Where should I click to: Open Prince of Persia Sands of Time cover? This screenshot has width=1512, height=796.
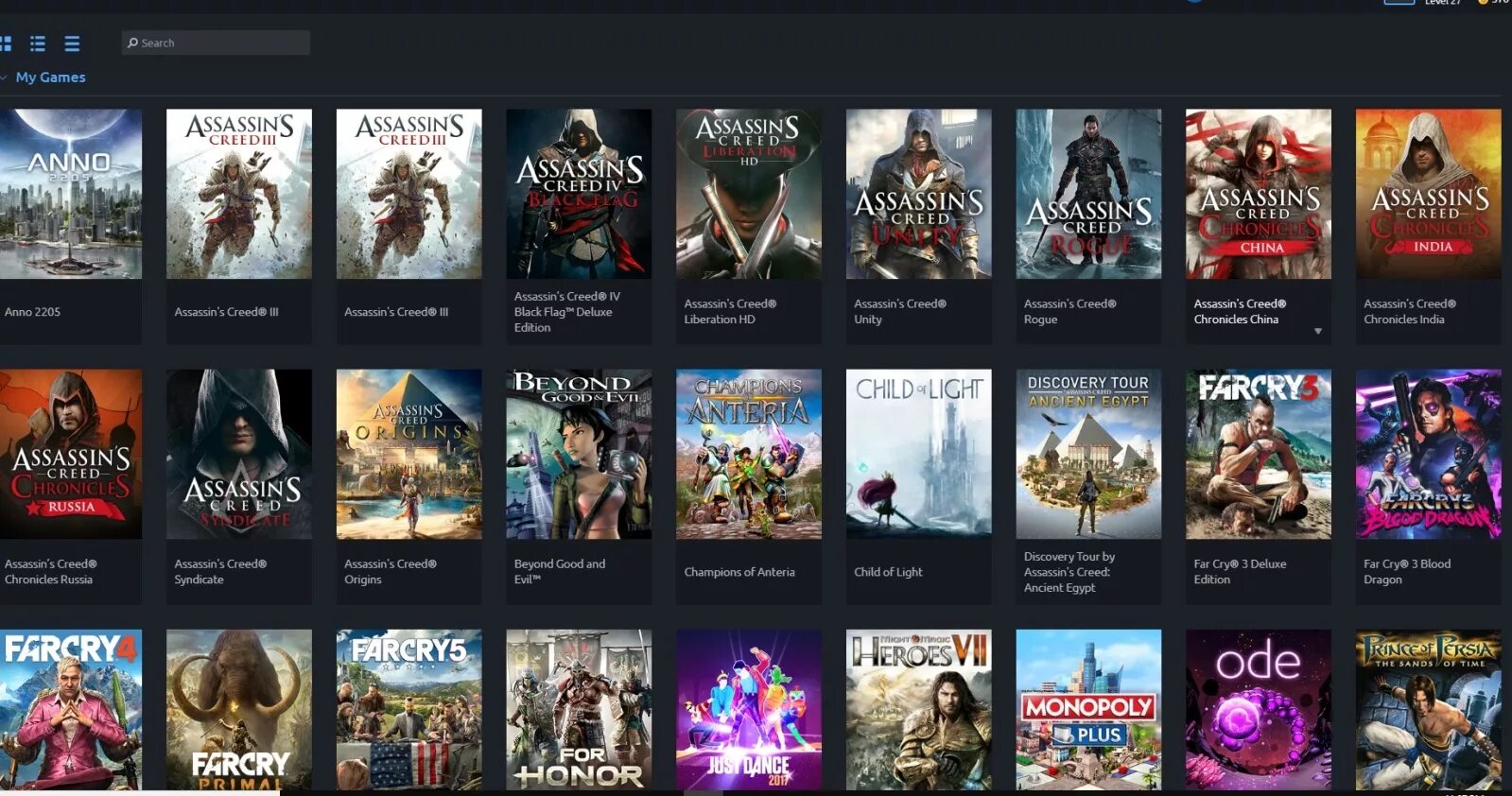point(1429,710)
